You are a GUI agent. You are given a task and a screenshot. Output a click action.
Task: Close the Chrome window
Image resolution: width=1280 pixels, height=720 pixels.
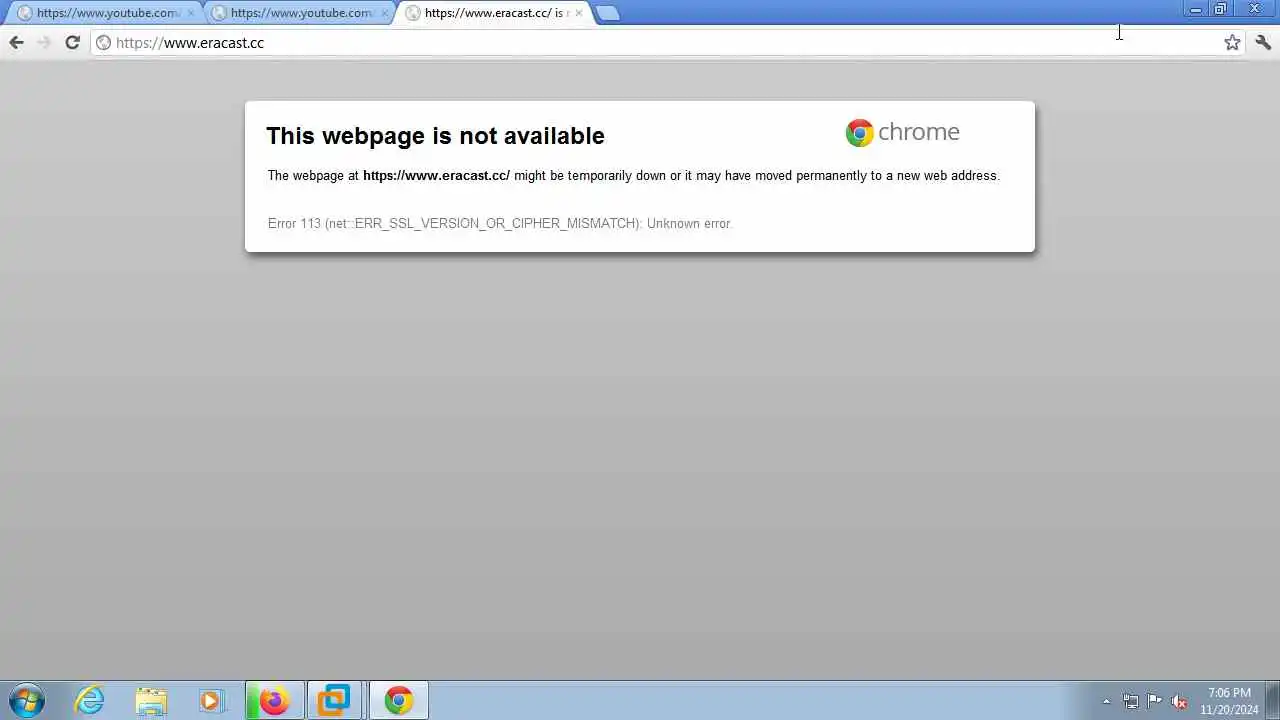pos(1254,9)
